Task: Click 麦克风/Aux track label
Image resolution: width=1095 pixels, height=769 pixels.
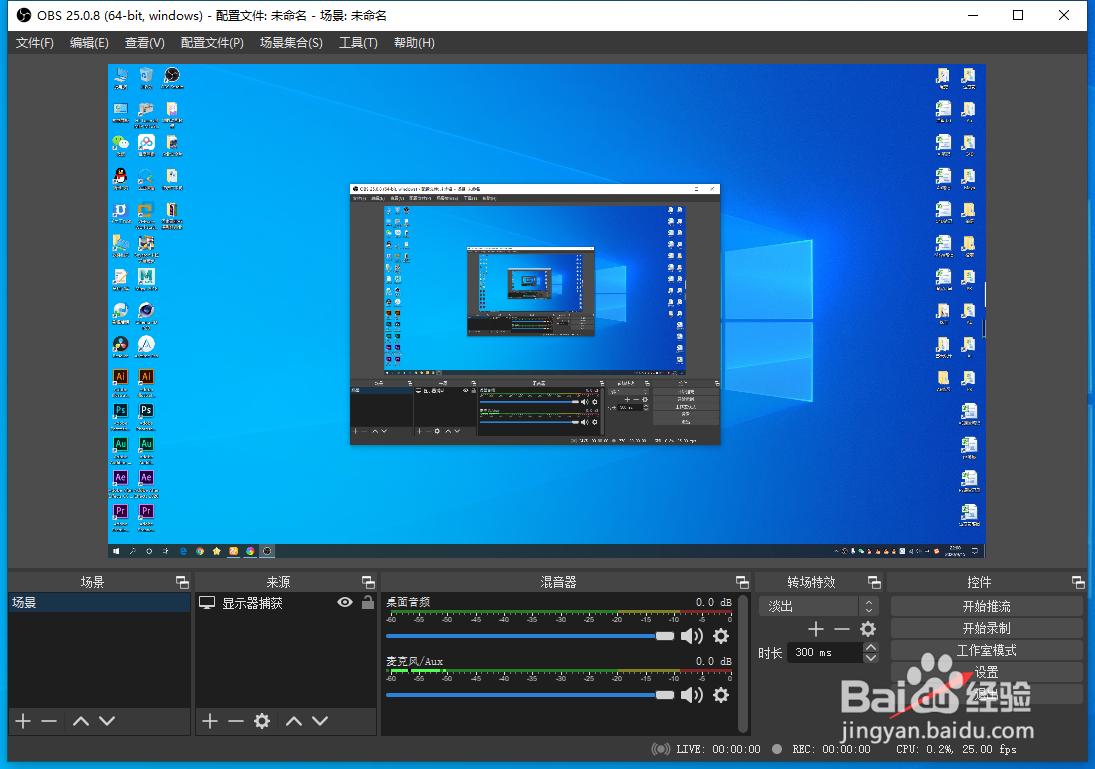Action: point(414,661)
